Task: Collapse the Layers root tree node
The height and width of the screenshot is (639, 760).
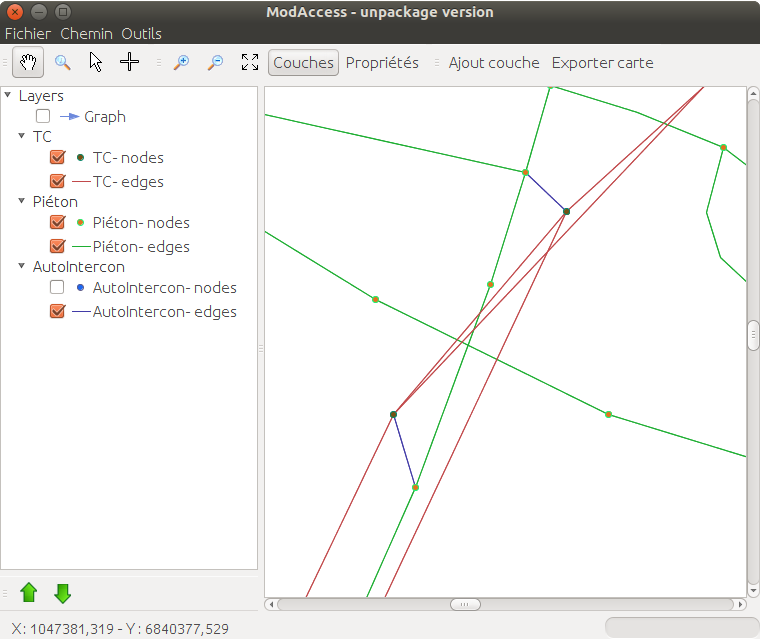Action: click(8, 95)
